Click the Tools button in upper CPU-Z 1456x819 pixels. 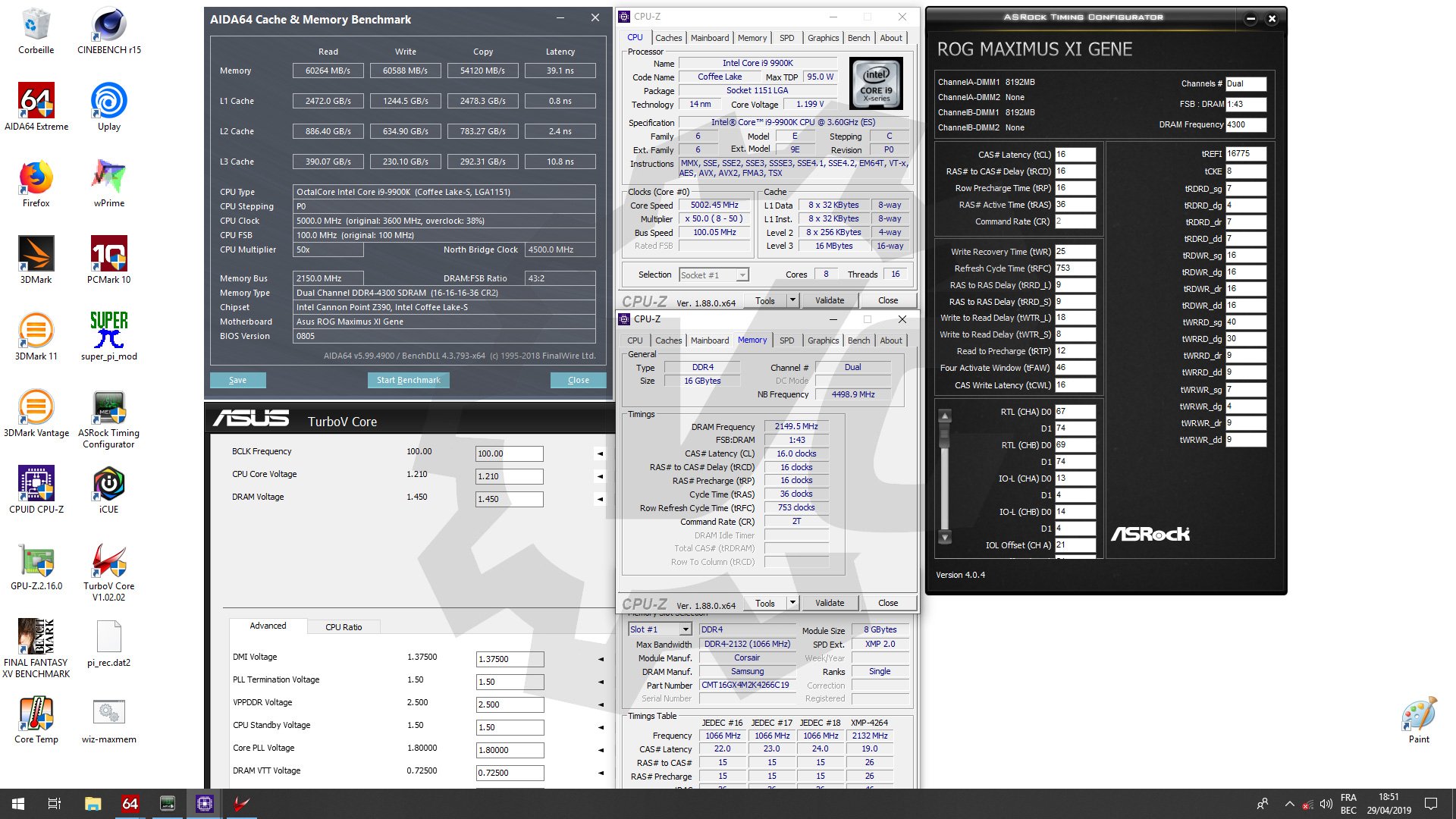pos(764,300)
